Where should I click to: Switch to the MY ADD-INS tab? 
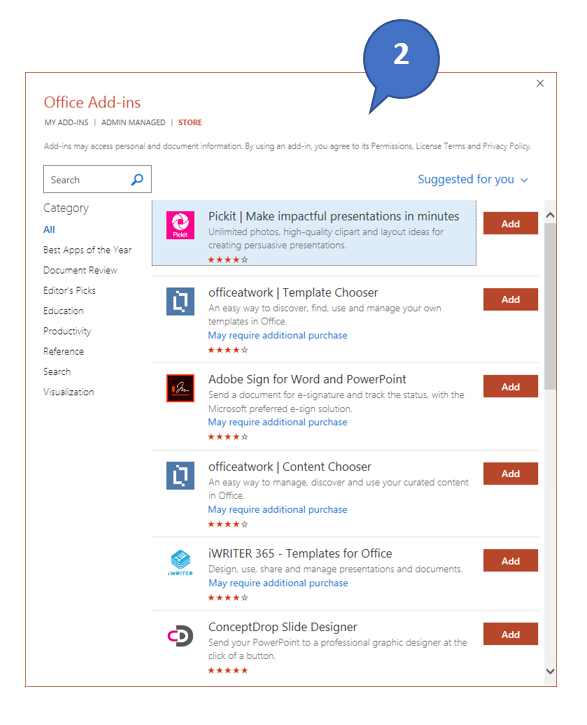[66, 123]
